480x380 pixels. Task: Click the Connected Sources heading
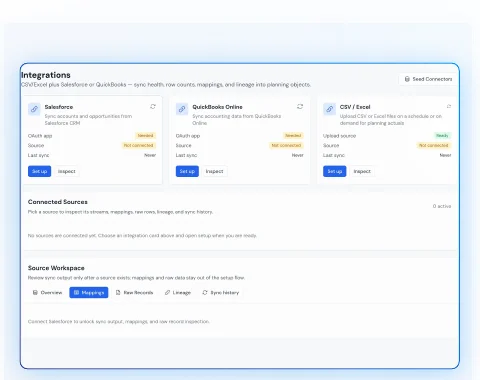coord(58,202)
